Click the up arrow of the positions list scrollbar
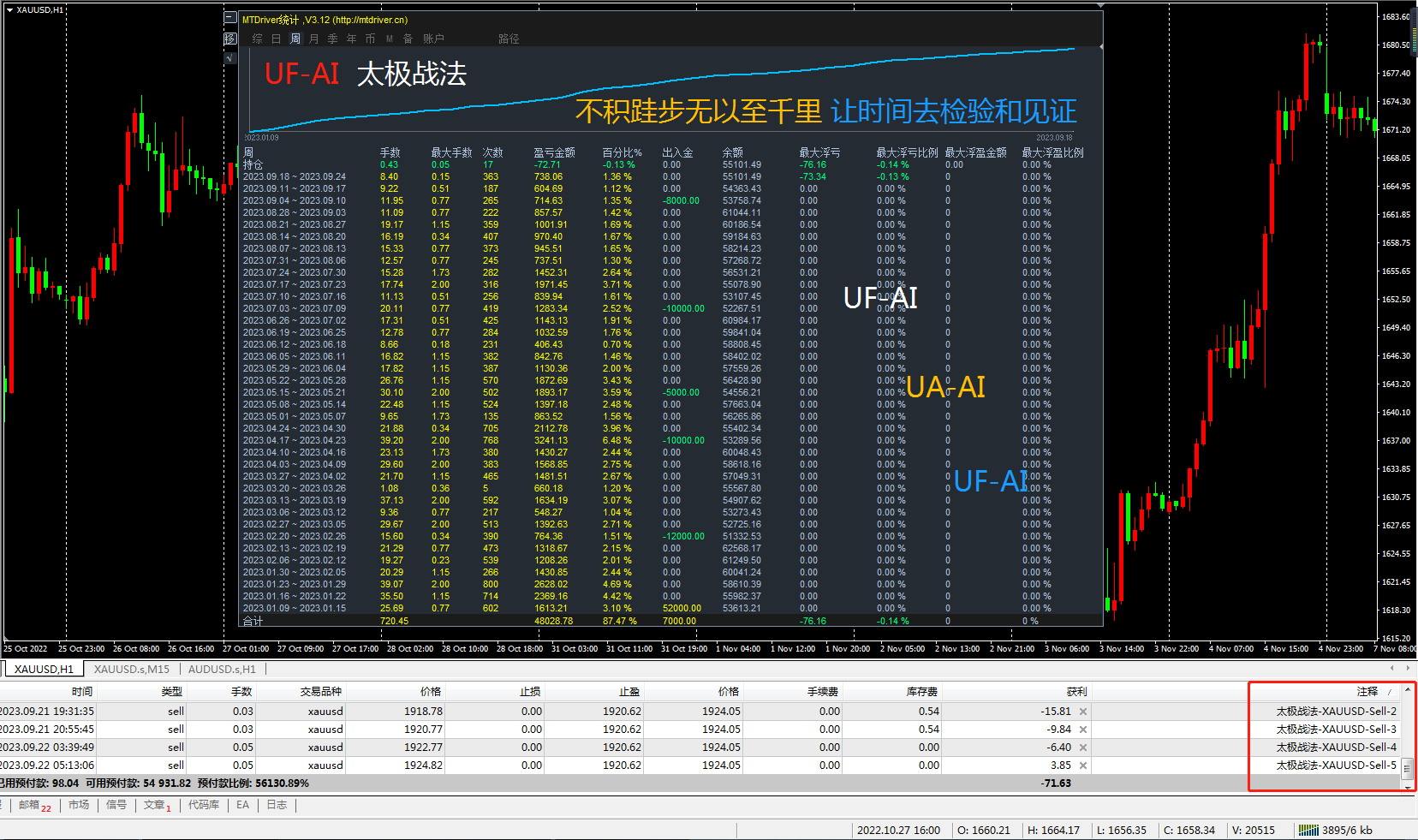The height and width of the screenshot is (840, 1418). (x=1407, y=691)
